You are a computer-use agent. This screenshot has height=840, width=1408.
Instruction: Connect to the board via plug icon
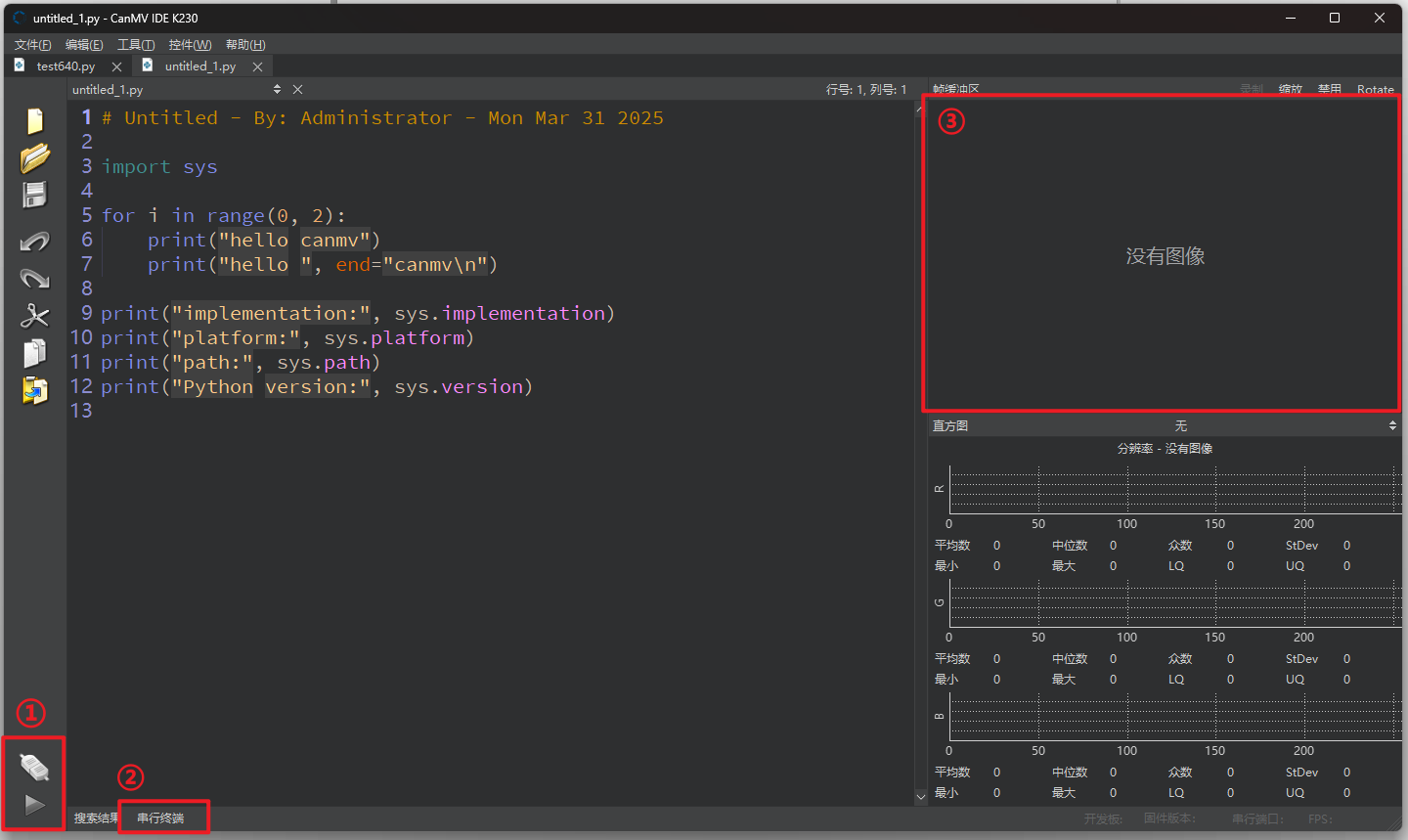(x=34, y=768)
